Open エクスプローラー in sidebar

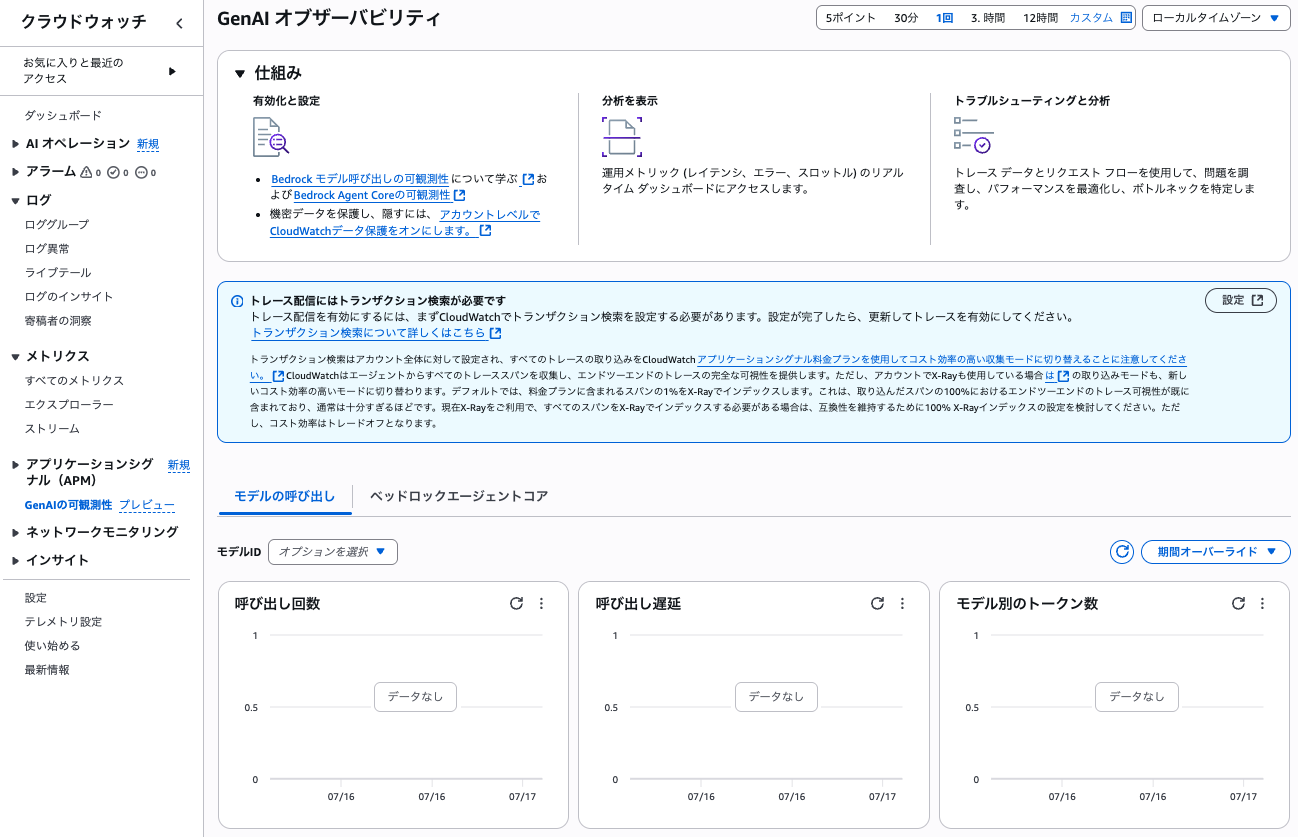[69, 405]
